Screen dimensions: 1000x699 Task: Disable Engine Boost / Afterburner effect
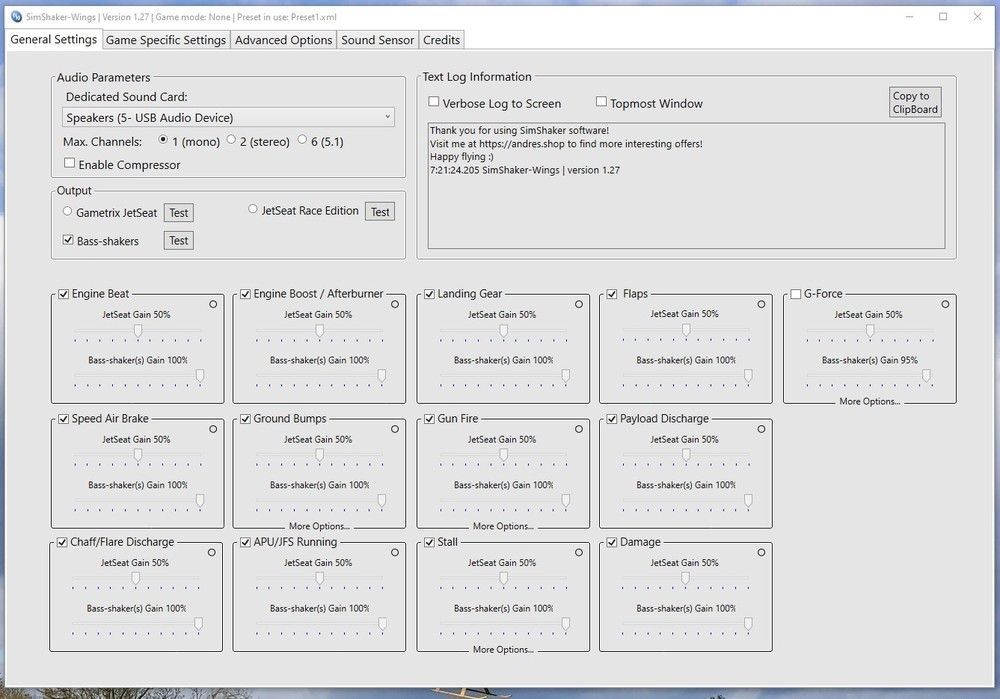[x=246, y=294]
